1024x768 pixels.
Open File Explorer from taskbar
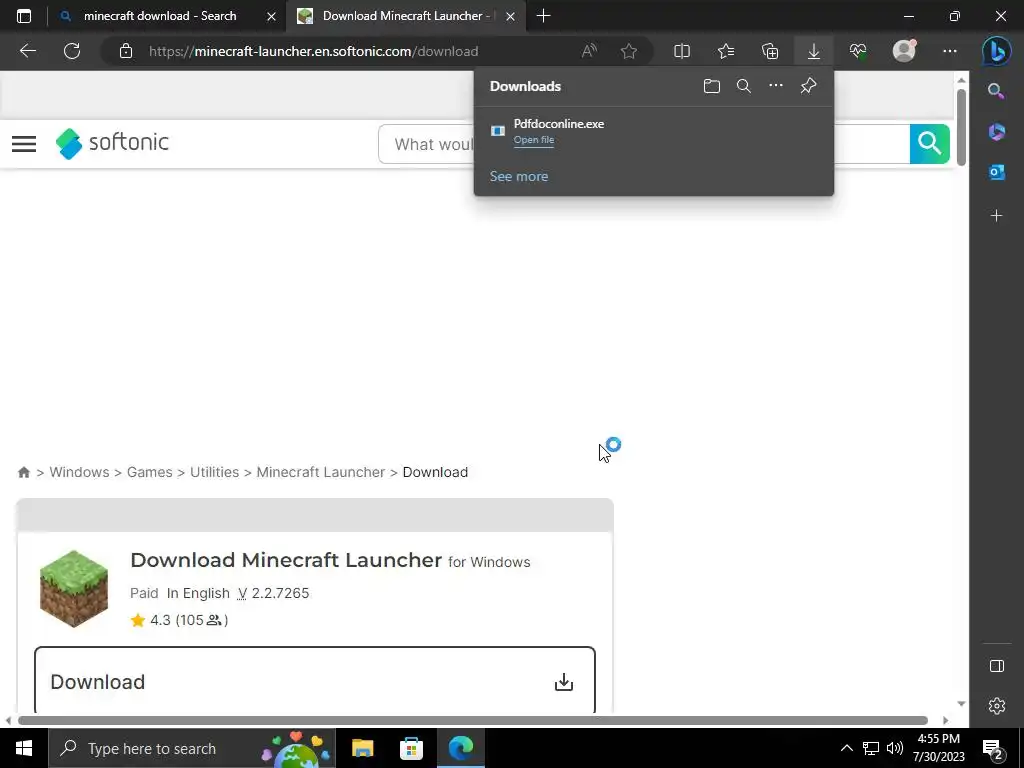point(362,748)
